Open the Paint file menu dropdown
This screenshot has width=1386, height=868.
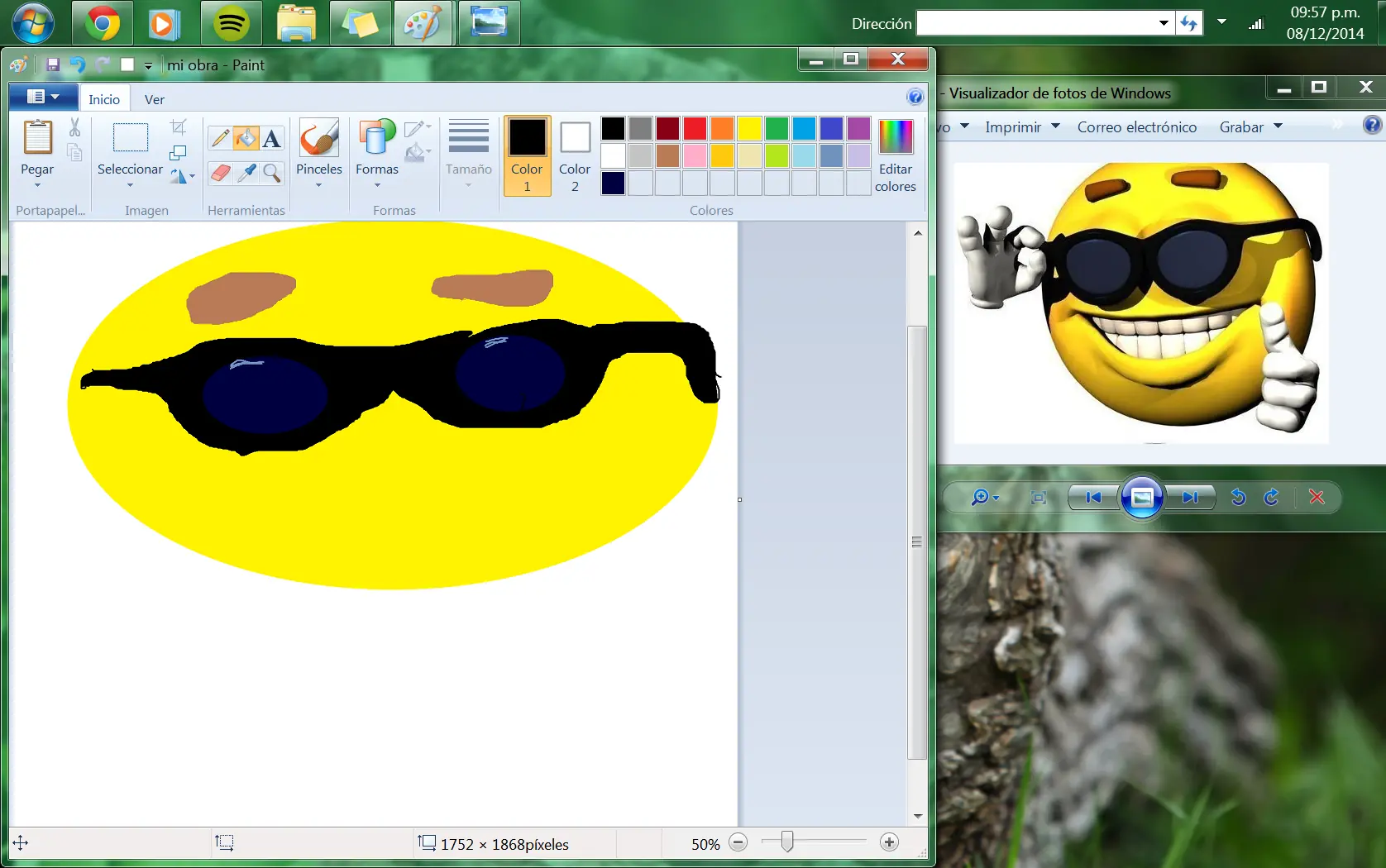coord(43,97)
